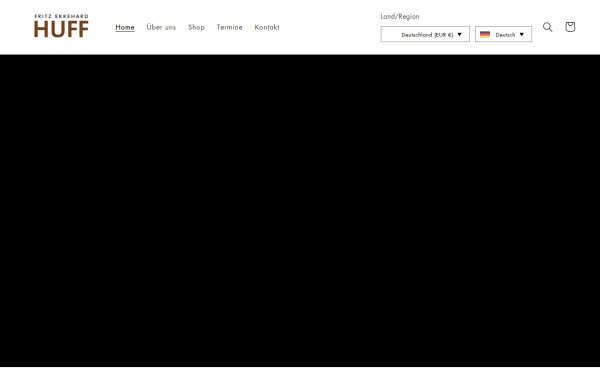Open the search magnifier icon
Screen dimensions: 600x375
click(x=548, y=27)
